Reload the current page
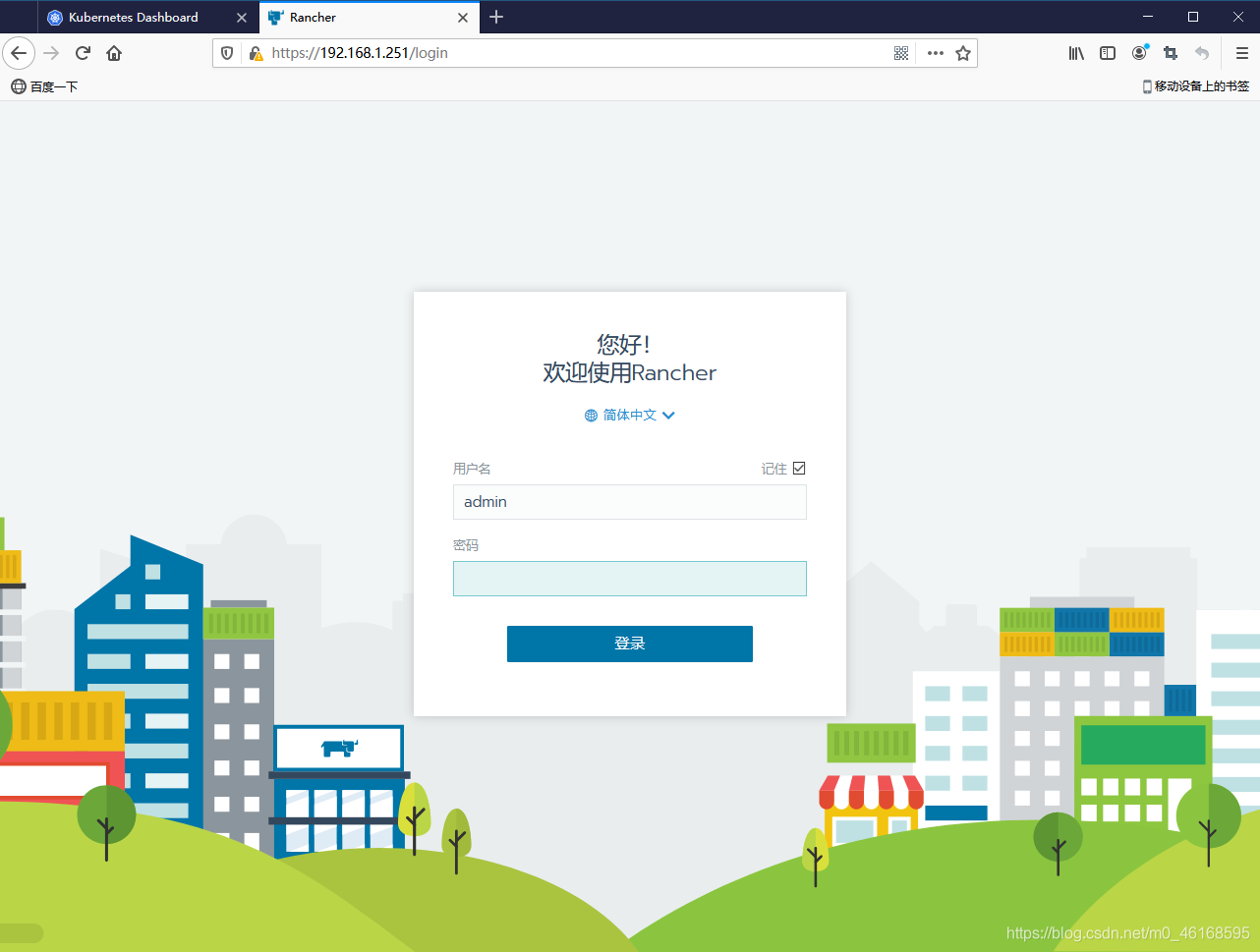The height and width of the screenshot is (952, 1260). [84, 53]
